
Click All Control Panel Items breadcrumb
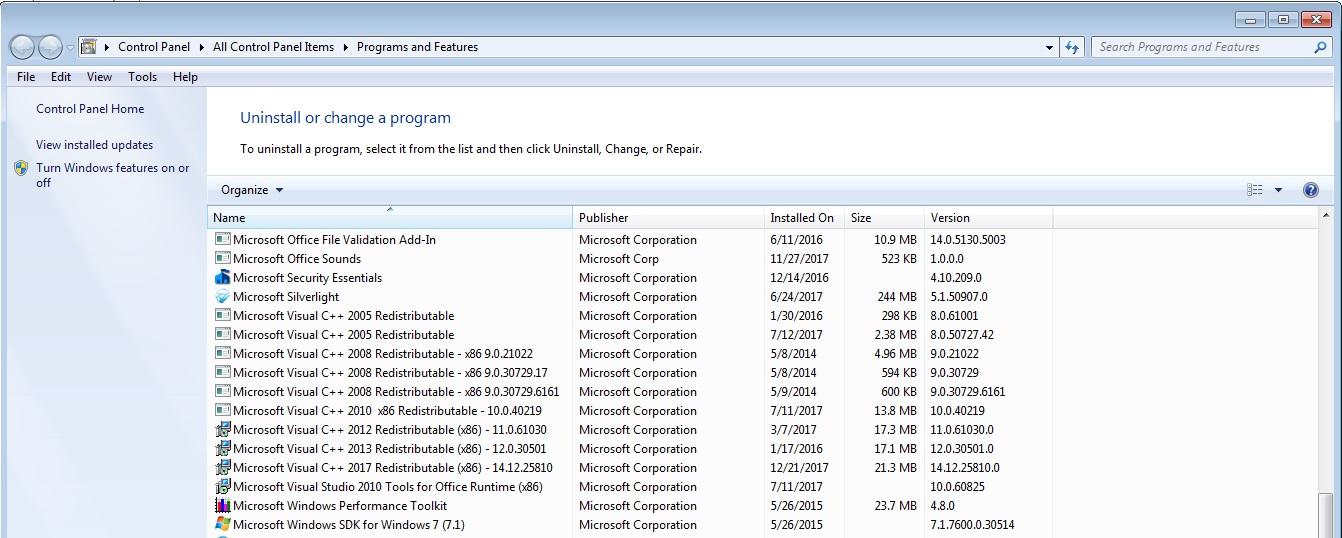[x=273, y=47]
